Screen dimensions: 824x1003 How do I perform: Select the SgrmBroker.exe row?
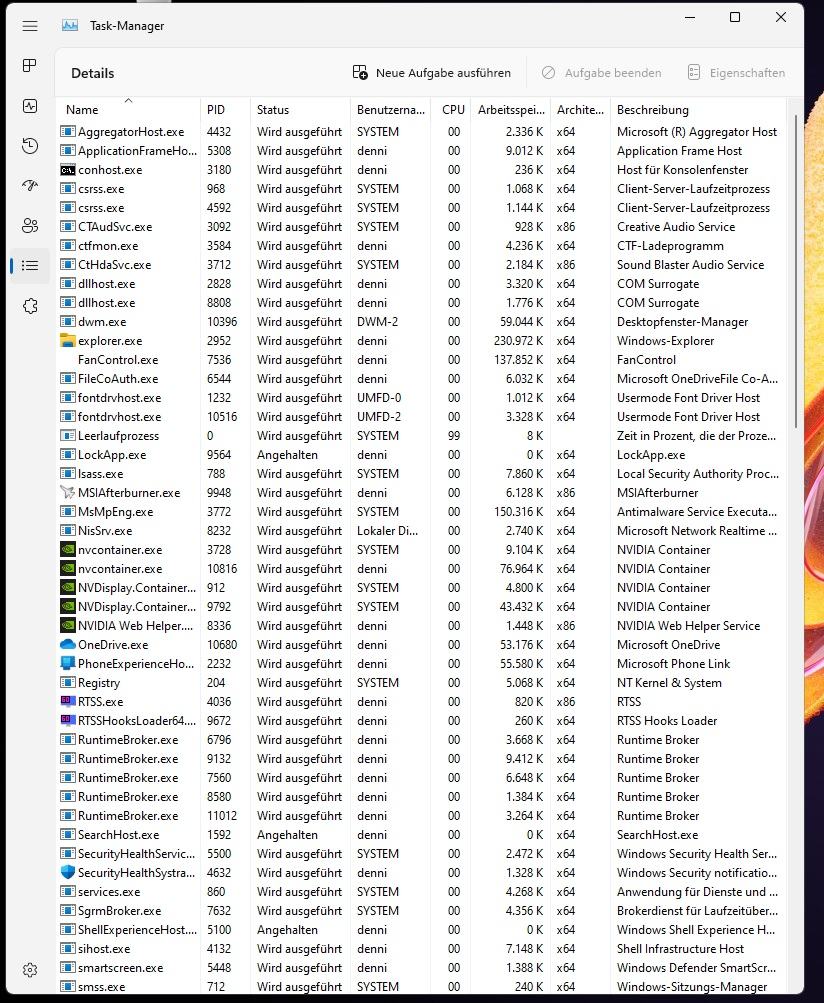[x=421, y=910]
